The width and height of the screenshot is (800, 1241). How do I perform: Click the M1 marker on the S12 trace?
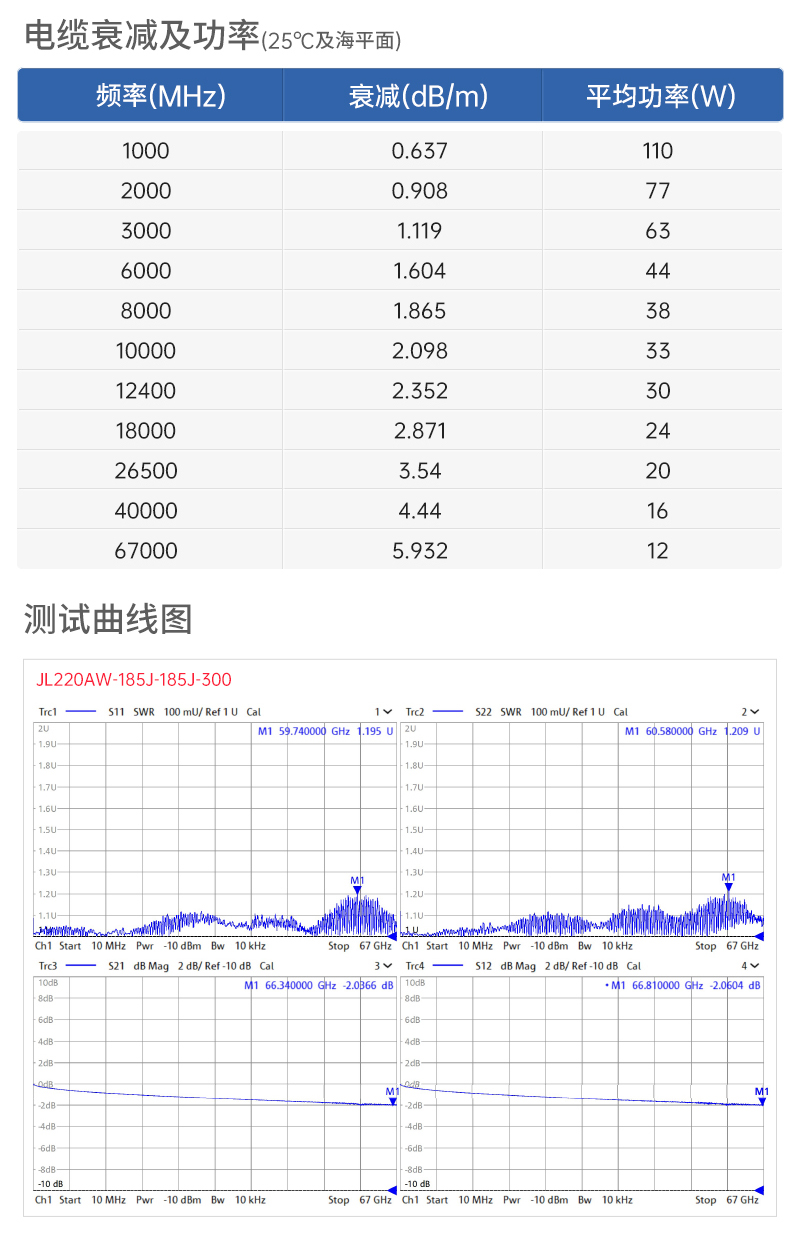click(762, 1101)
